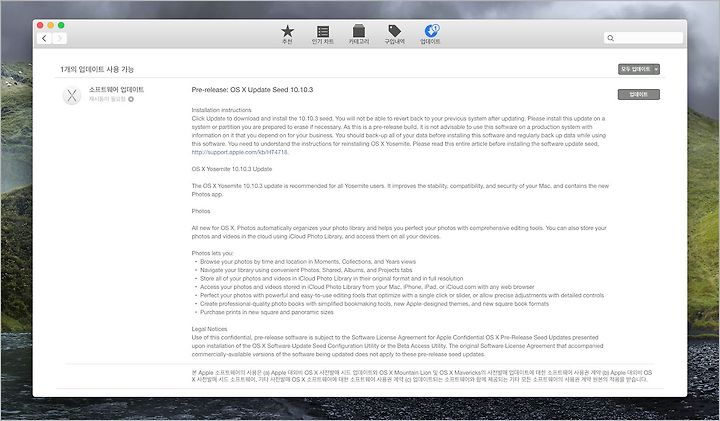Click the Update (업데이트) button for OS X

[639, 95]
